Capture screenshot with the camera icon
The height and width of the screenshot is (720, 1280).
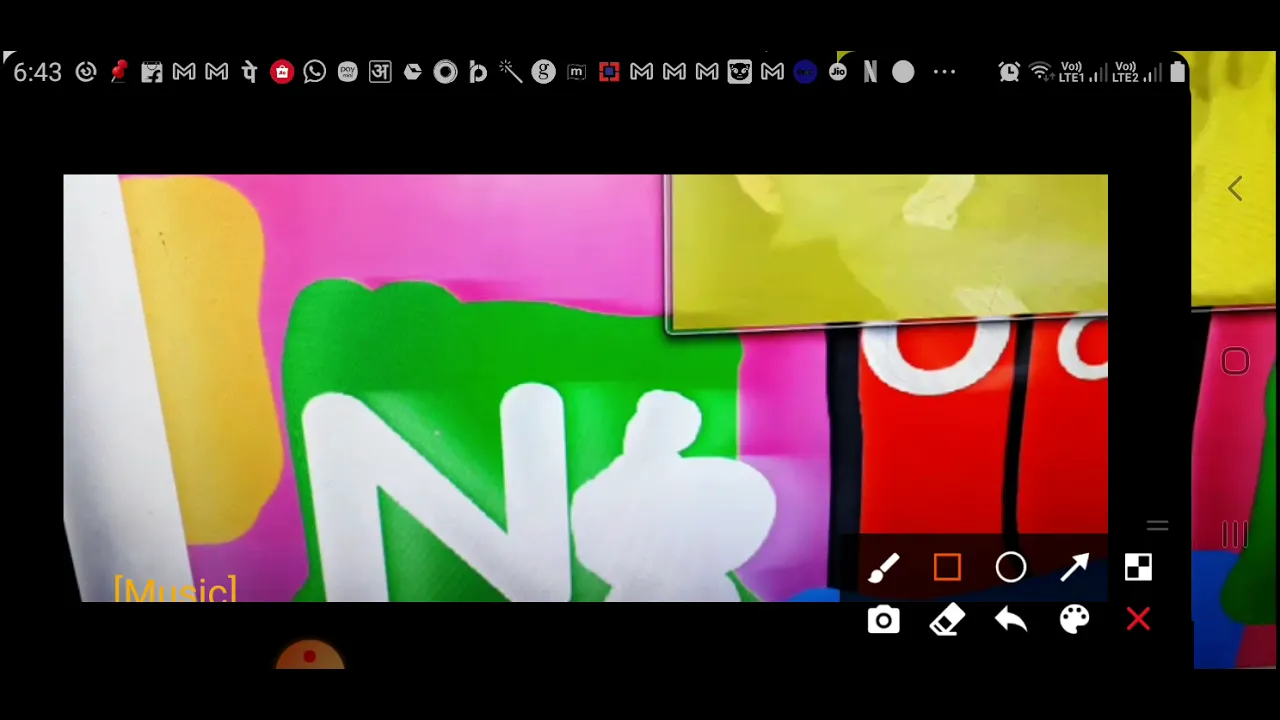tap(884, 621)
